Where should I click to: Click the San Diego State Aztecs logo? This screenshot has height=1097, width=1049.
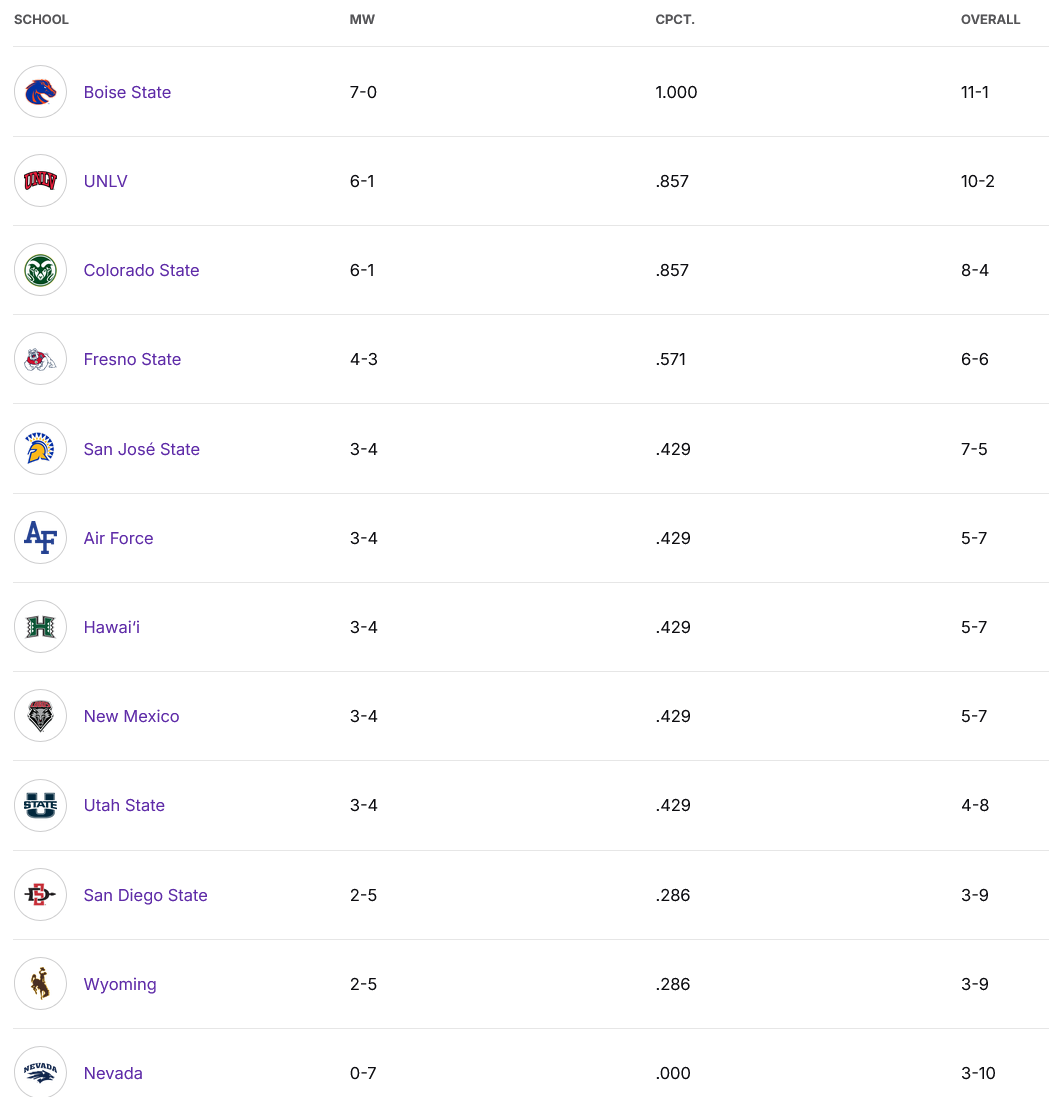tap(40, 895)
